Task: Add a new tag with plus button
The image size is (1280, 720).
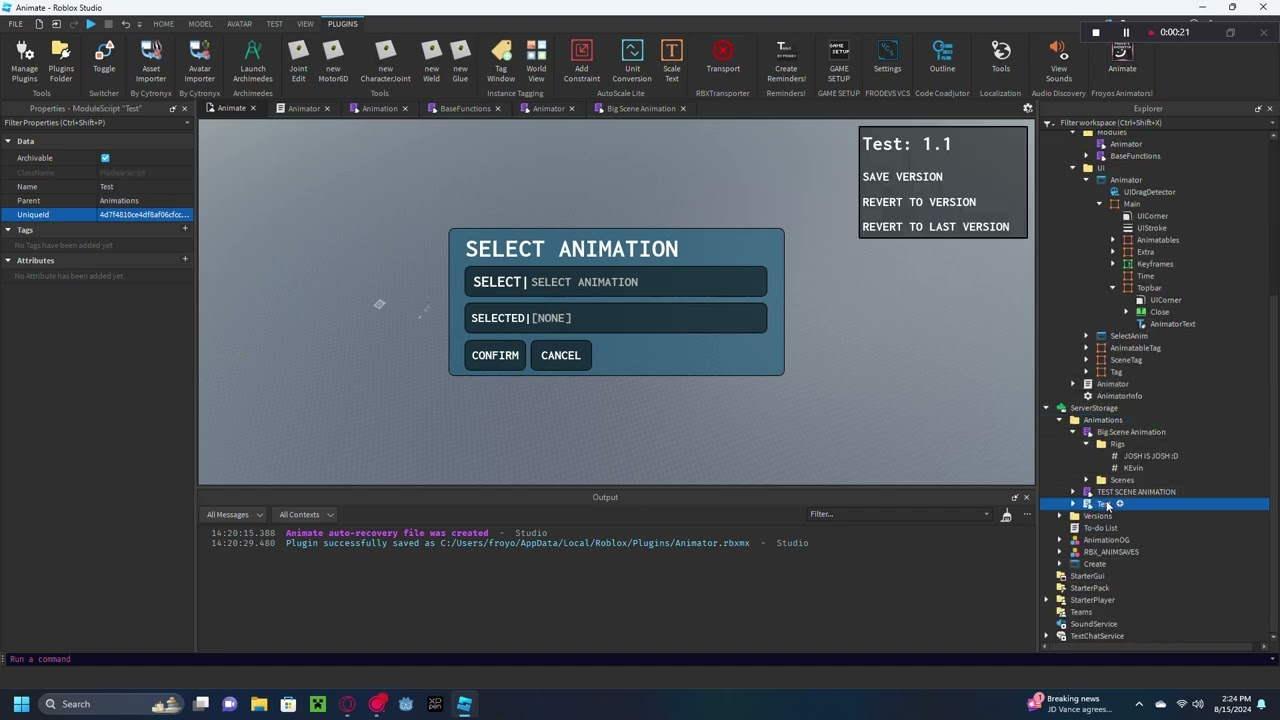Action: pos(184,229)
